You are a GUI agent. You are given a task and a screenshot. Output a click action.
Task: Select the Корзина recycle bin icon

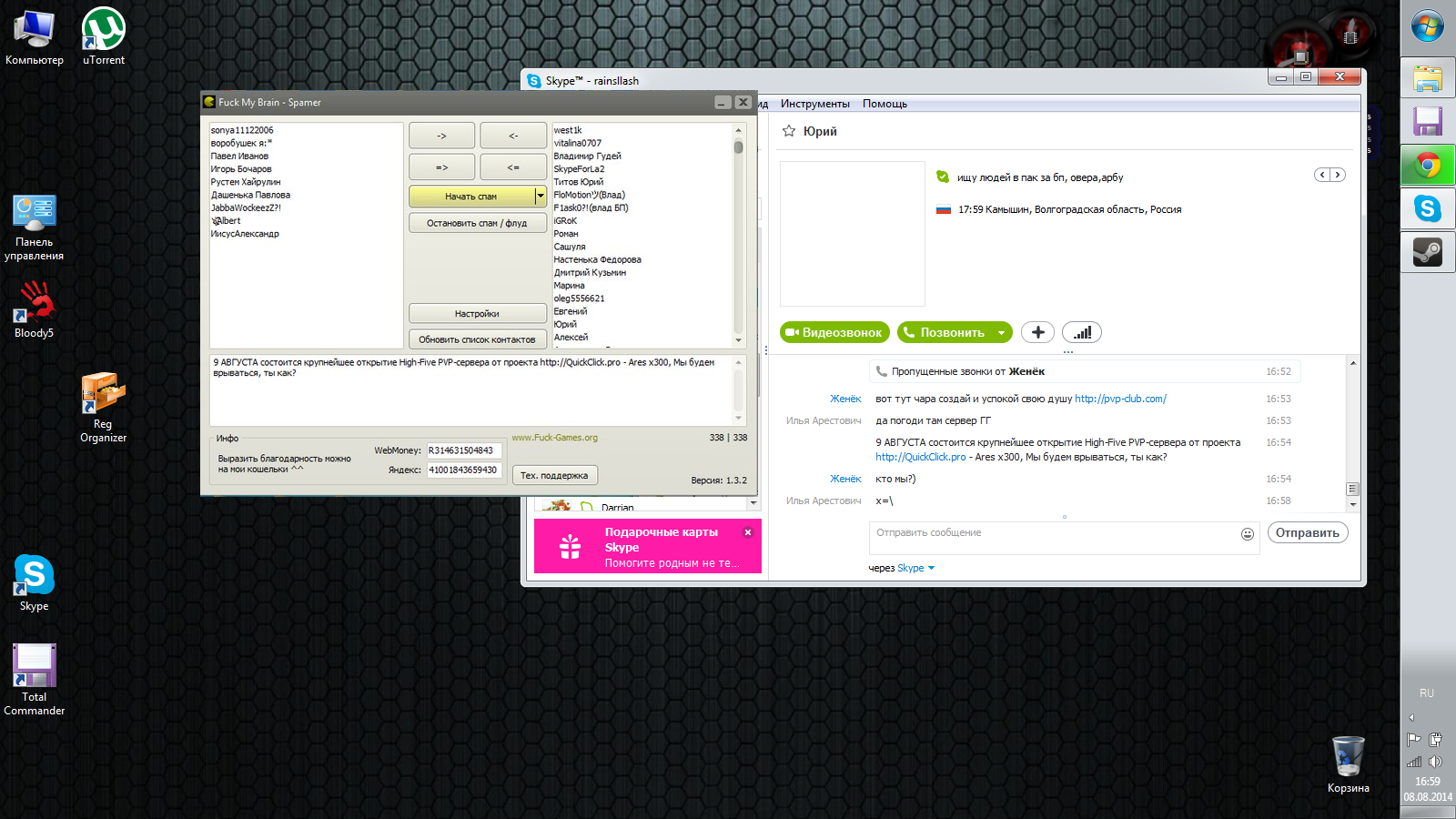(1348, 764)
